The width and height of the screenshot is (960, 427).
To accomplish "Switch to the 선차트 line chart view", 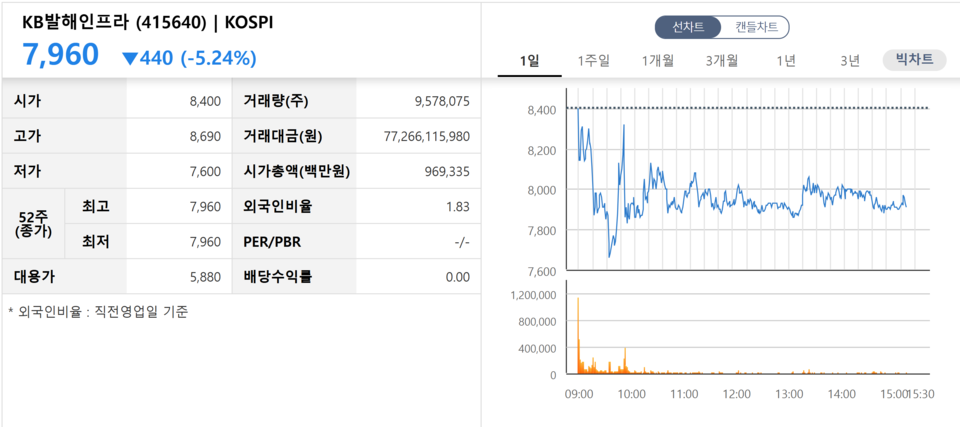I will pyautogui.click(x=688, y=28).
